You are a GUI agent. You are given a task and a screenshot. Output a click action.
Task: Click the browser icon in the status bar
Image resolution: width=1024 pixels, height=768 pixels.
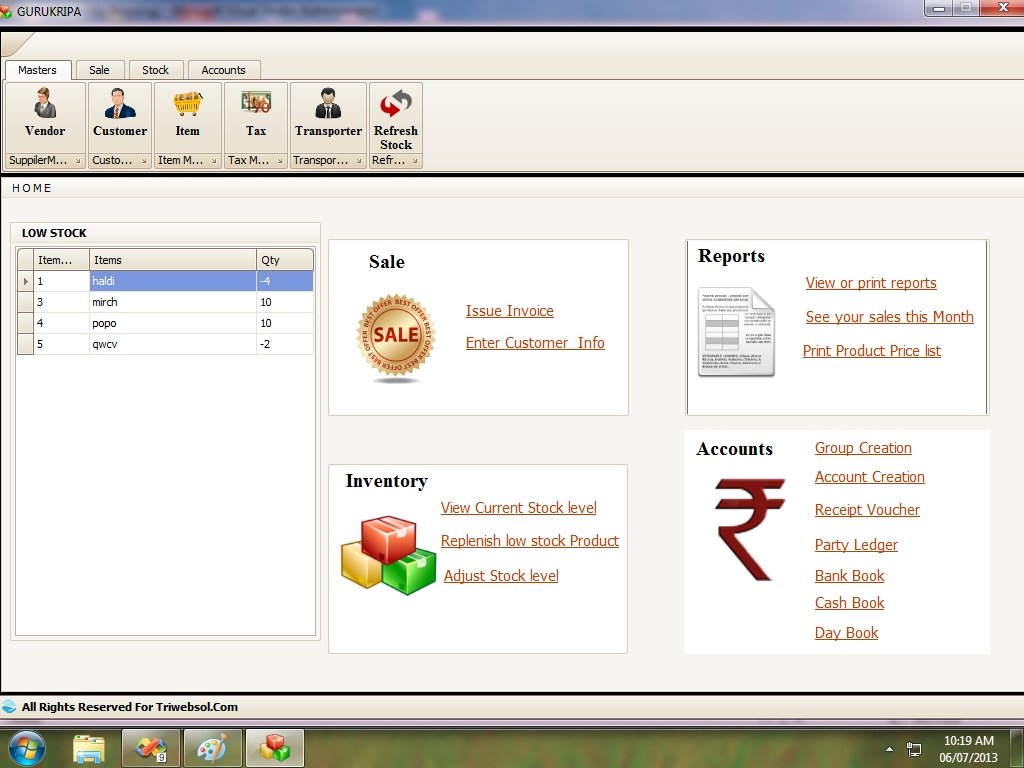[x=10, y=706]
